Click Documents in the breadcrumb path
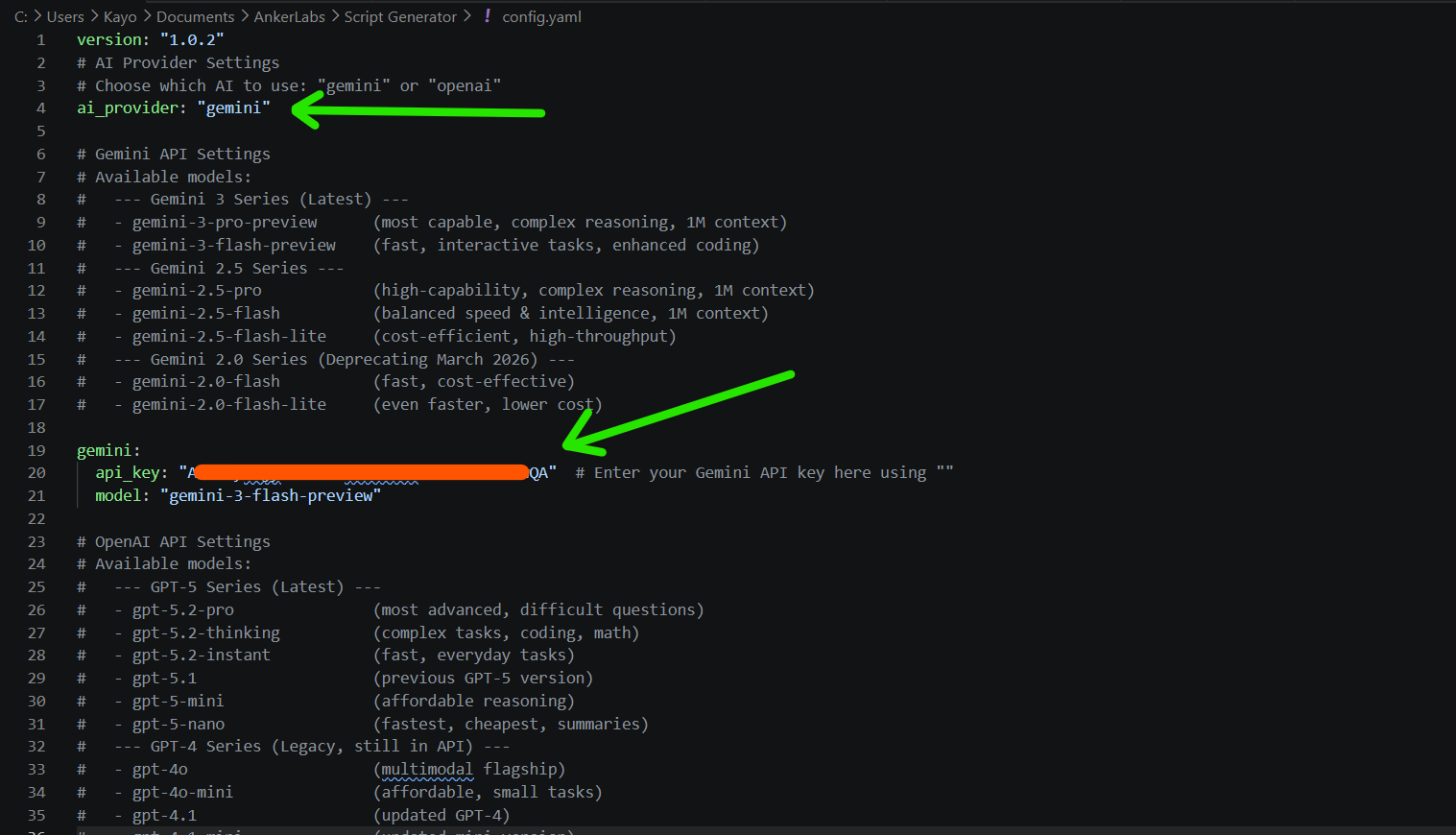 click(x=195, y=16)
